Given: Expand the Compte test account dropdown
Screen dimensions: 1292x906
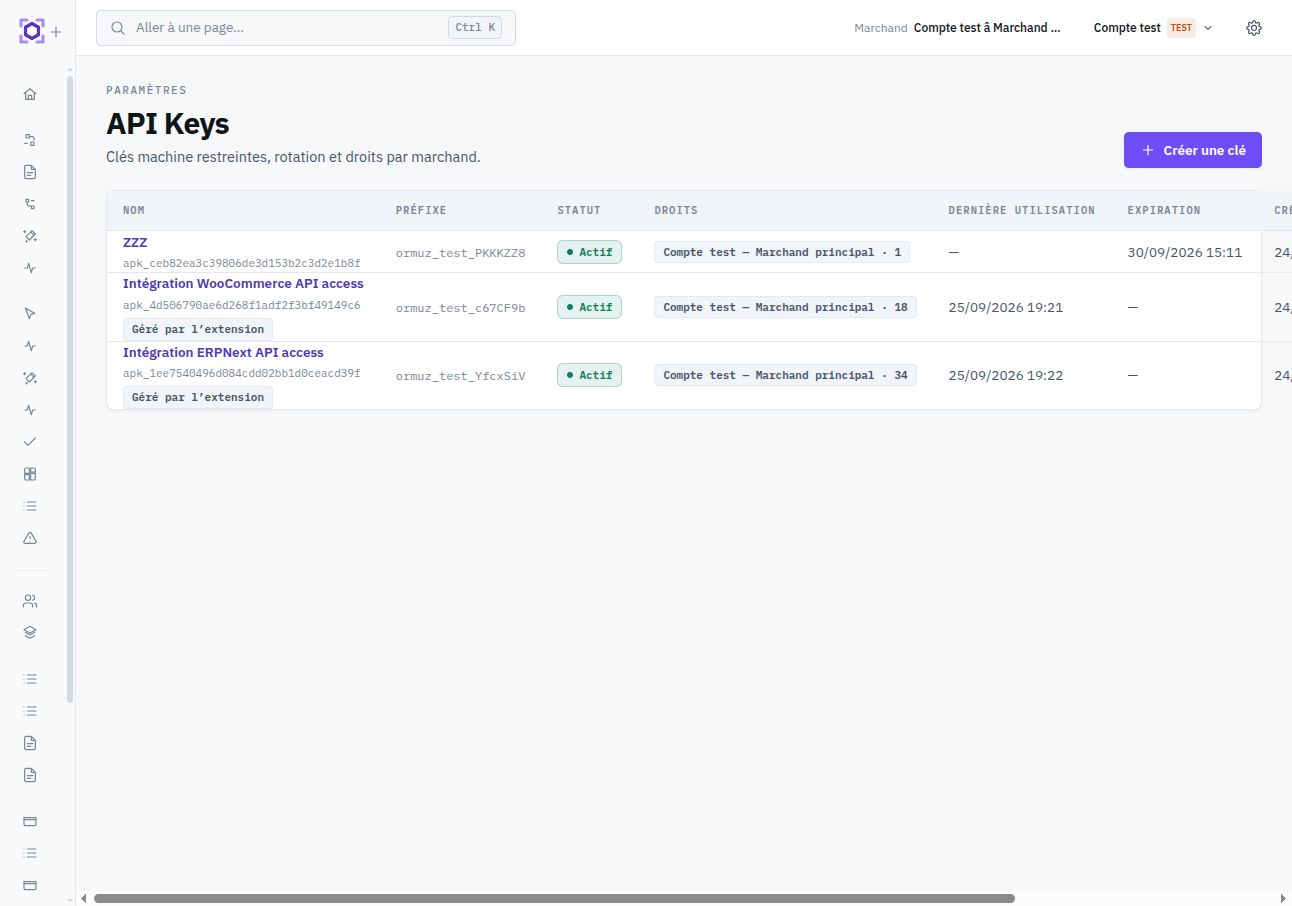Looking at the screenshot, I should pos(1153,28).
